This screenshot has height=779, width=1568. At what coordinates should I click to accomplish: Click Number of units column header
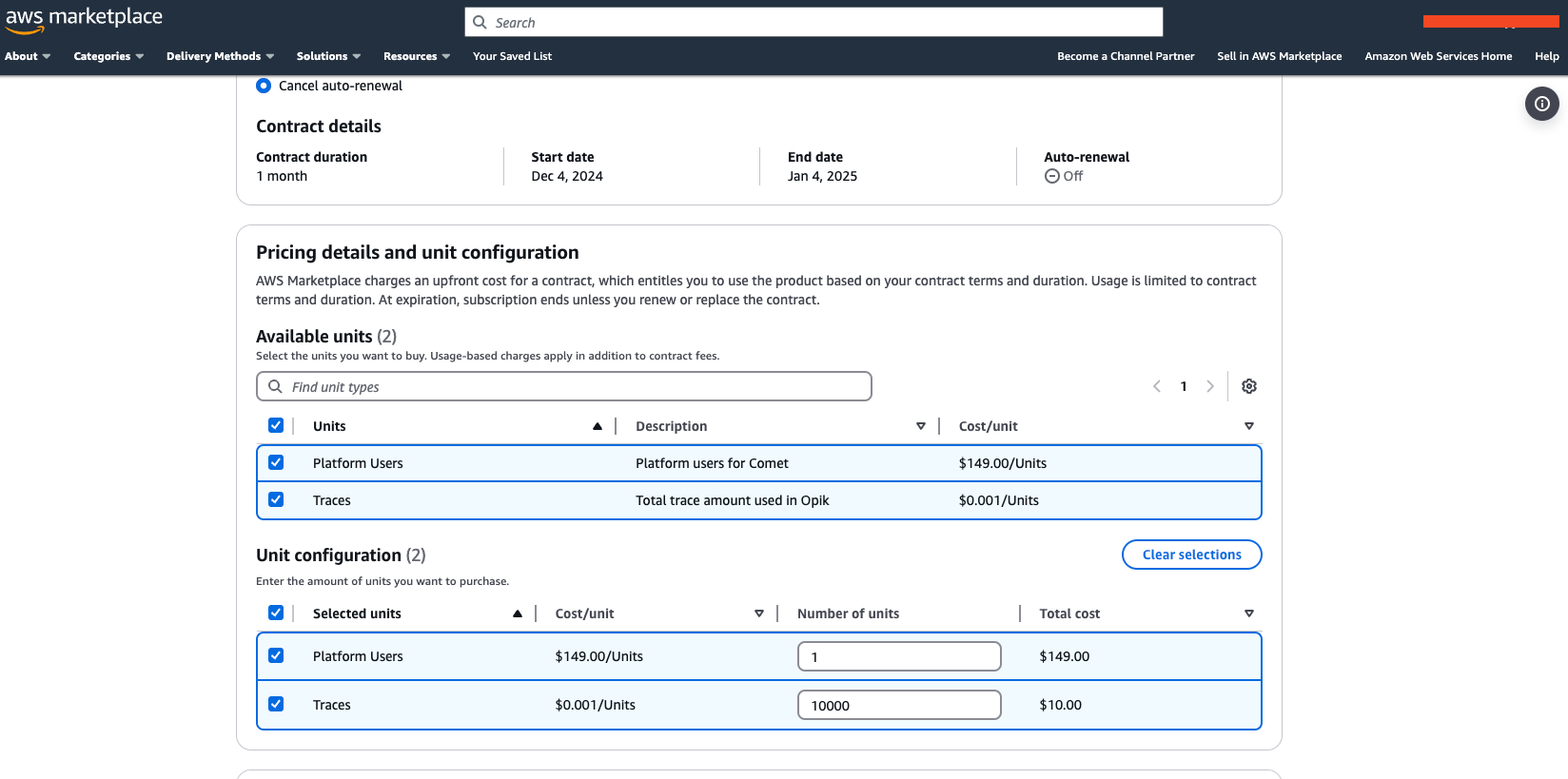coord(848,613)
